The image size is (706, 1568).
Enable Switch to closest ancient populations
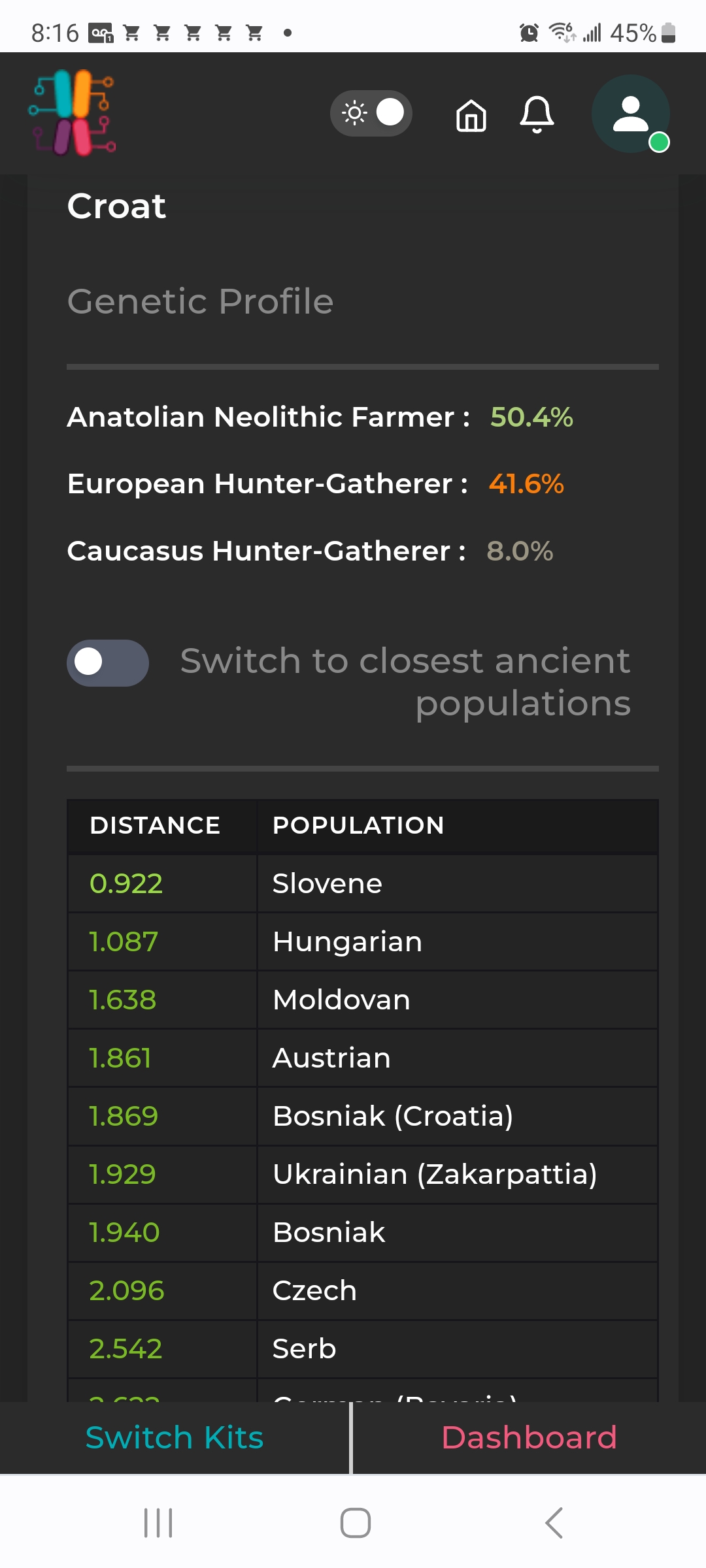click(108, 662)
